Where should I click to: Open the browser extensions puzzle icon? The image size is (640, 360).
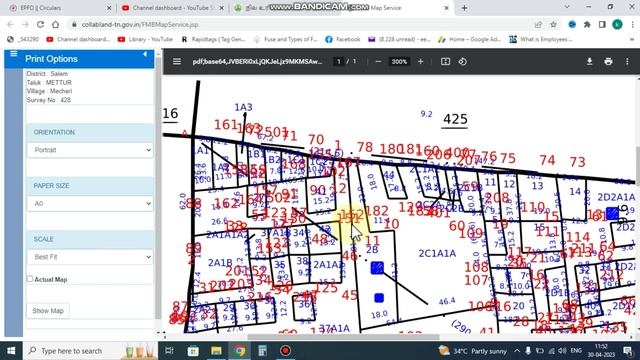pyautogui.click(x=587, y=24)
